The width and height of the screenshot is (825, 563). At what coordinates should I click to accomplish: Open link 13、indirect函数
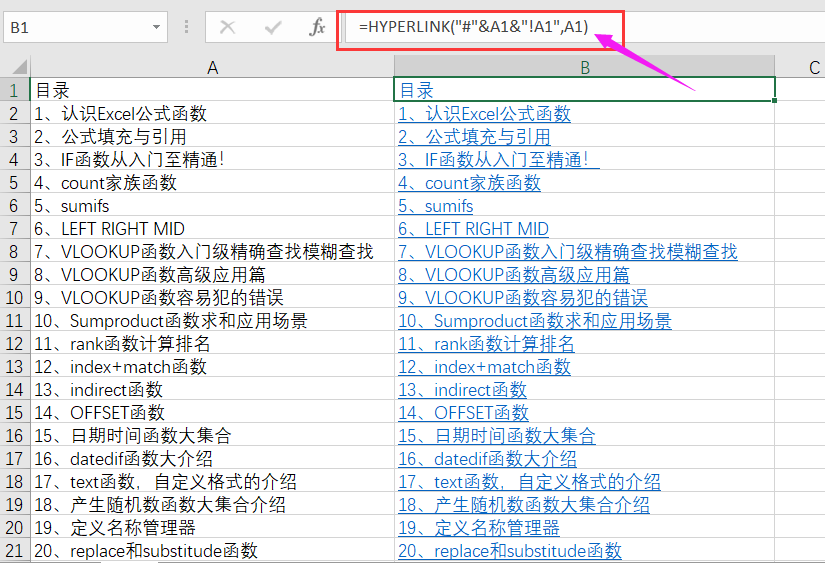tap(462, 389)
